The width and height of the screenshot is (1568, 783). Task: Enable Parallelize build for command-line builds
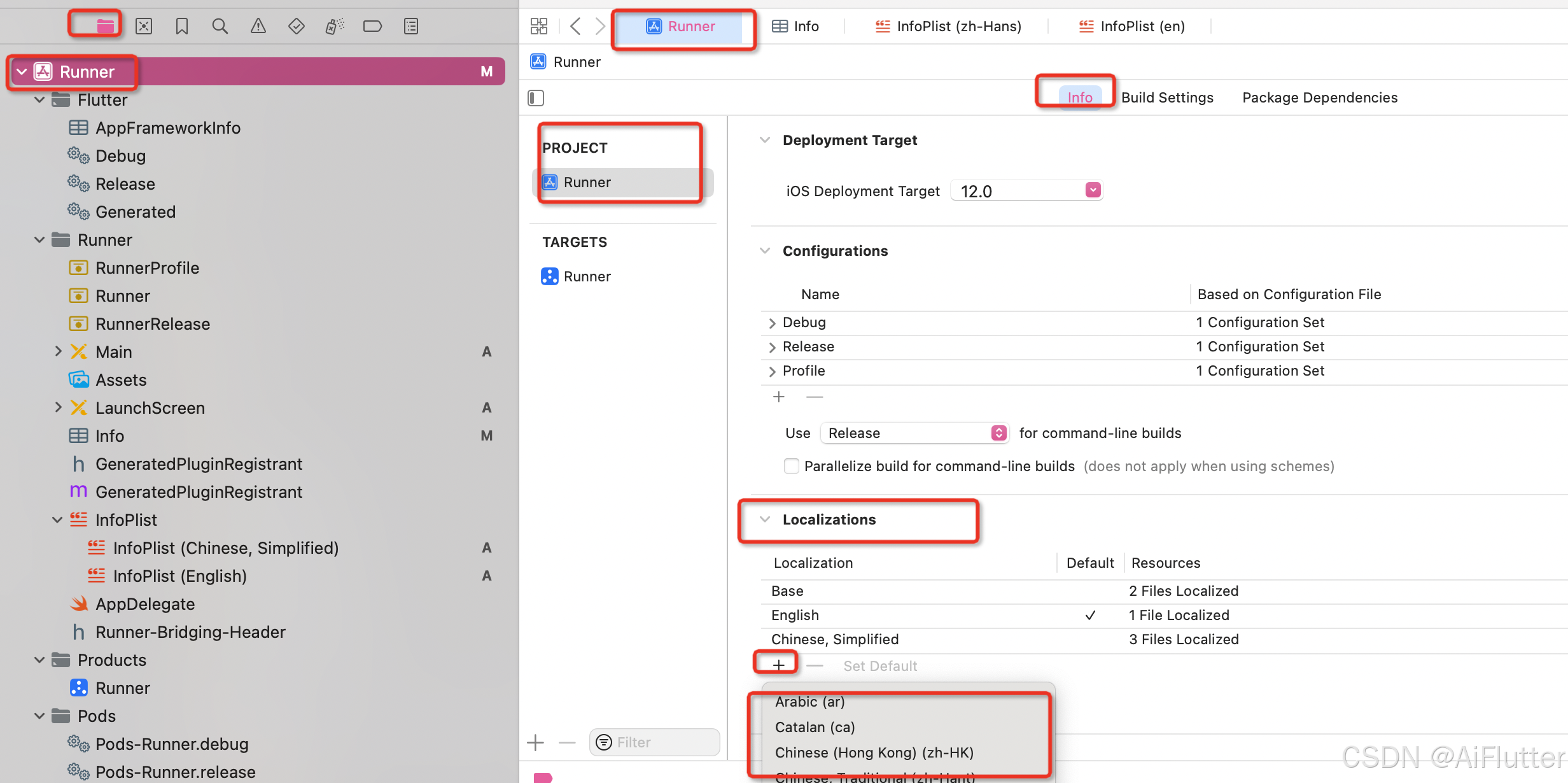[792, 466]
